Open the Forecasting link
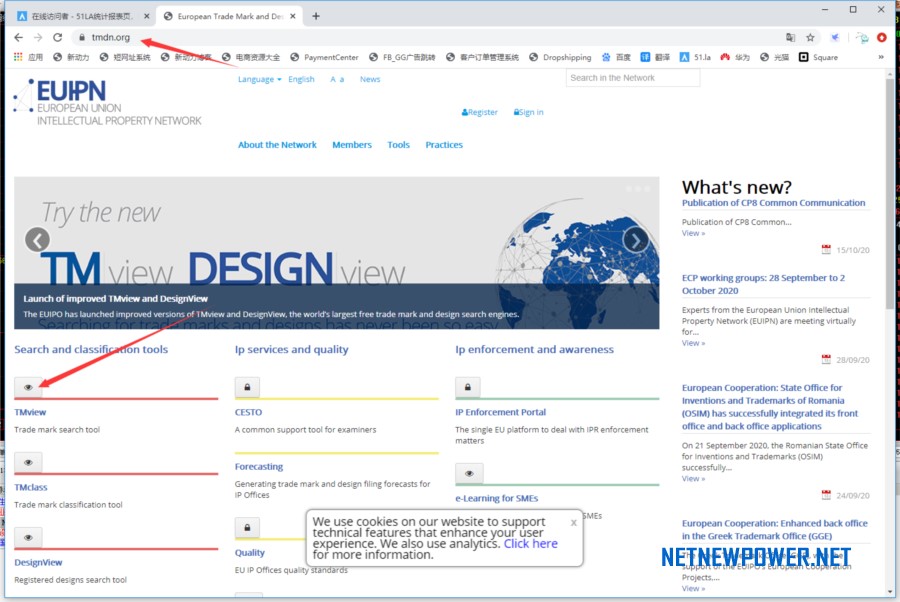The height and width of the screenshot is (602, 900). pyautogui.click(x=259, y=467)
